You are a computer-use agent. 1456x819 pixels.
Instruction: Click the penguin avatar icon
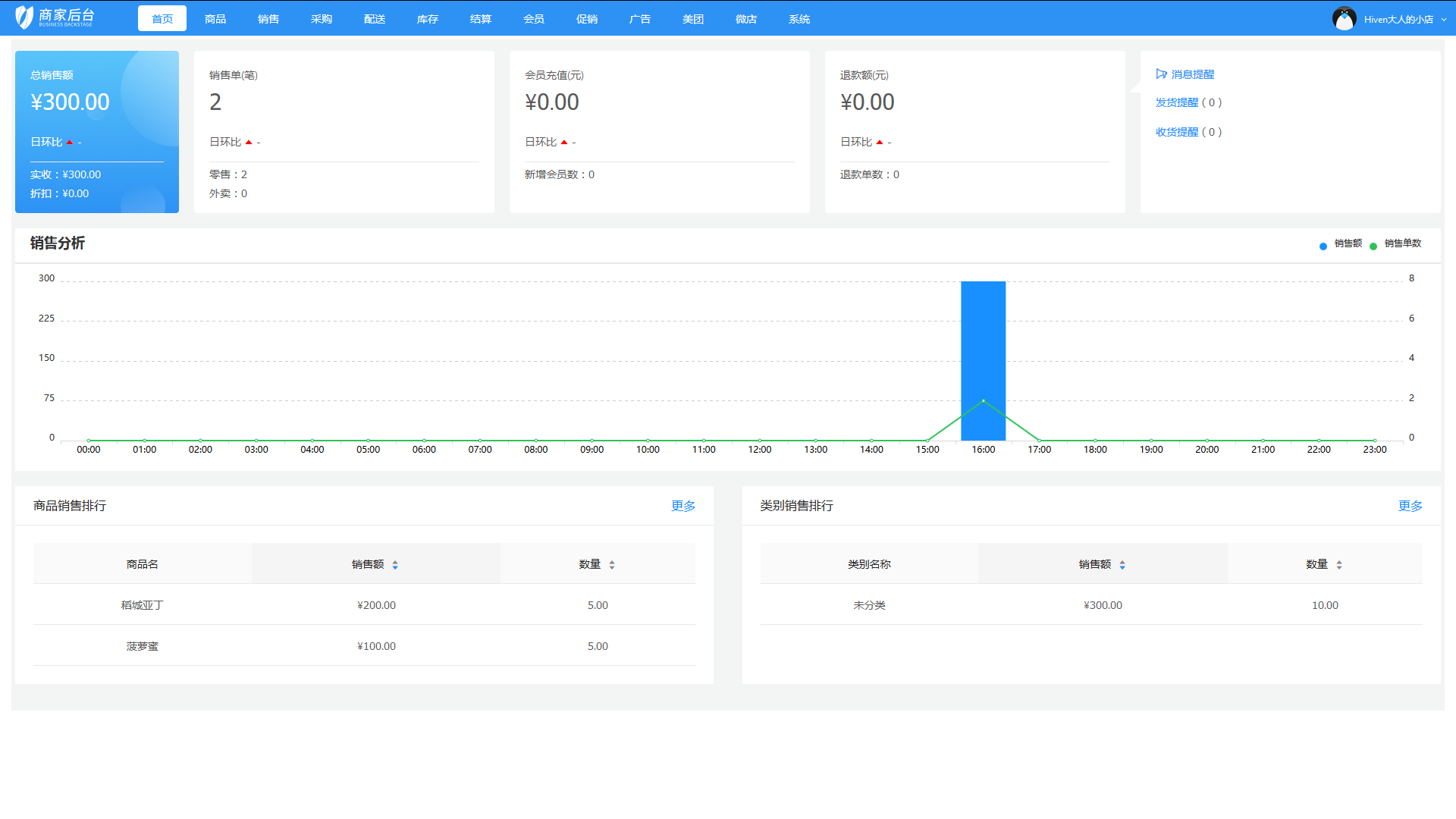(x=1344, y=17)
